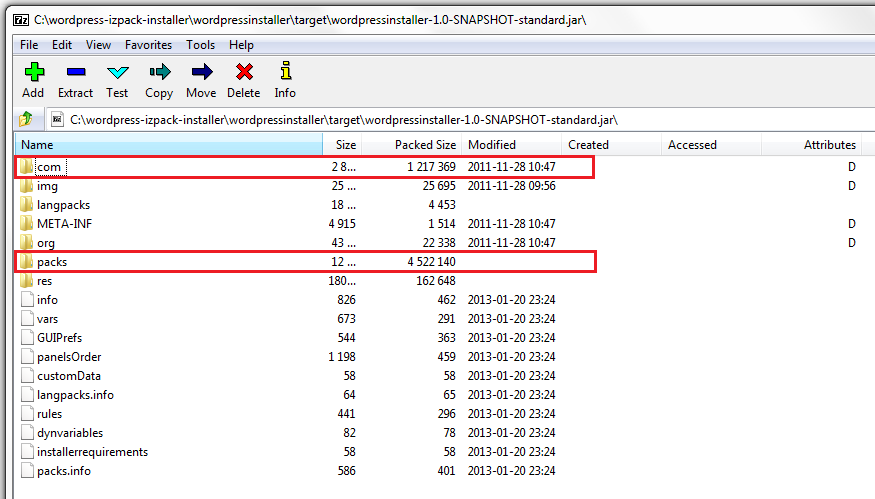Select the installerrequirements file
The width and height of the screenshot is (875, 499).
[92, 452]
